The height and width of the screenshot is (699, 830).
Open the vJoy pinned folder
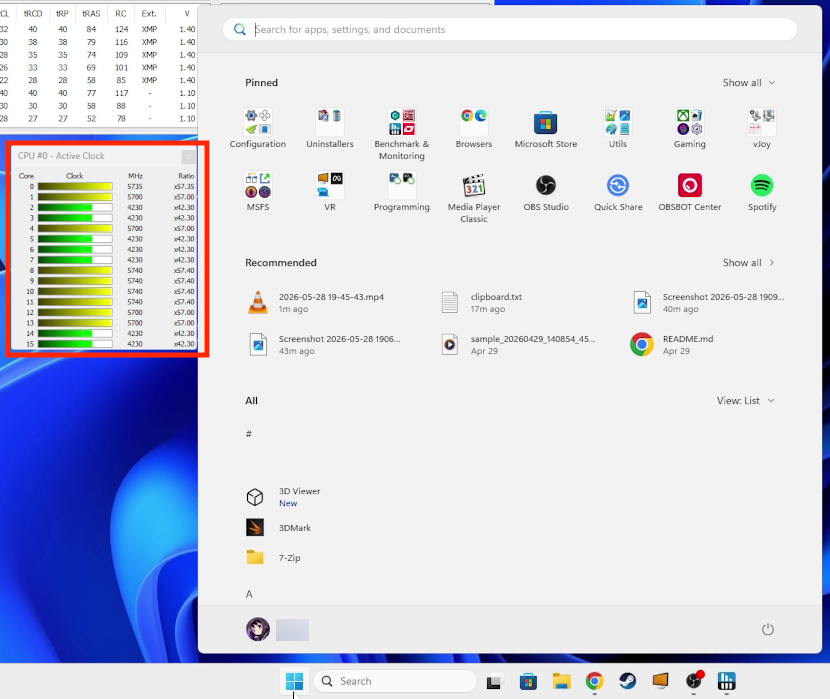(x=762, y=129)
